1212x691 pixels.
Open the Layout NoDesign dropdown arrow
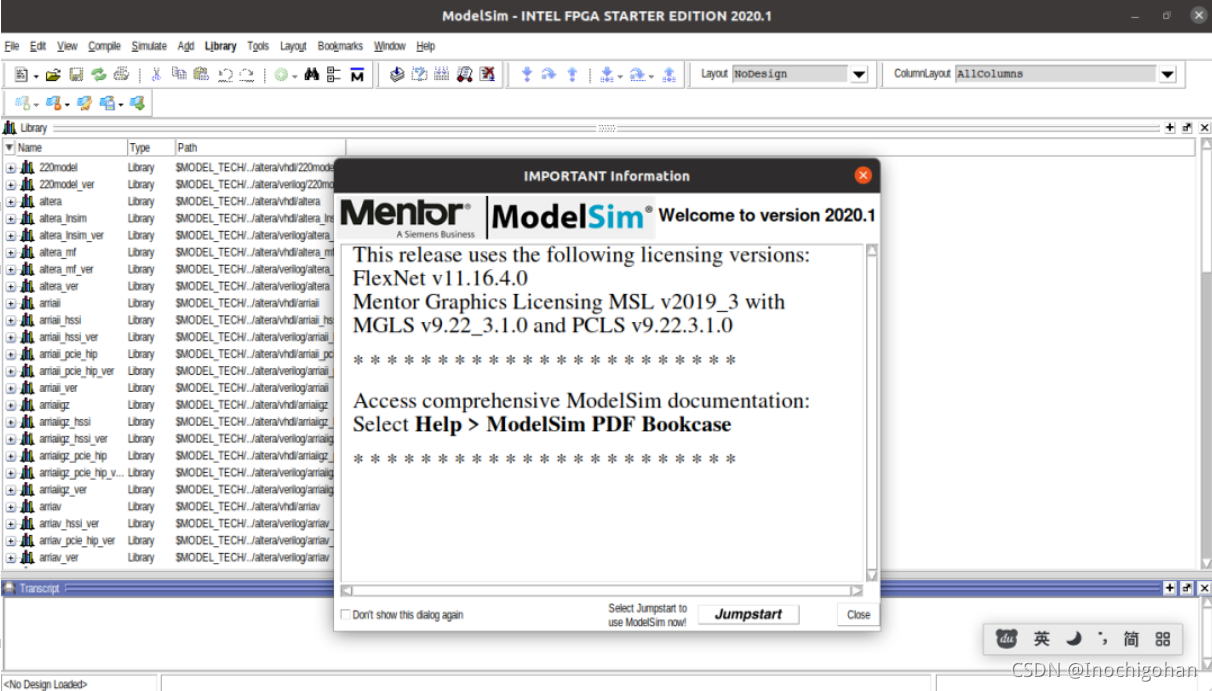tap(859, 74)
